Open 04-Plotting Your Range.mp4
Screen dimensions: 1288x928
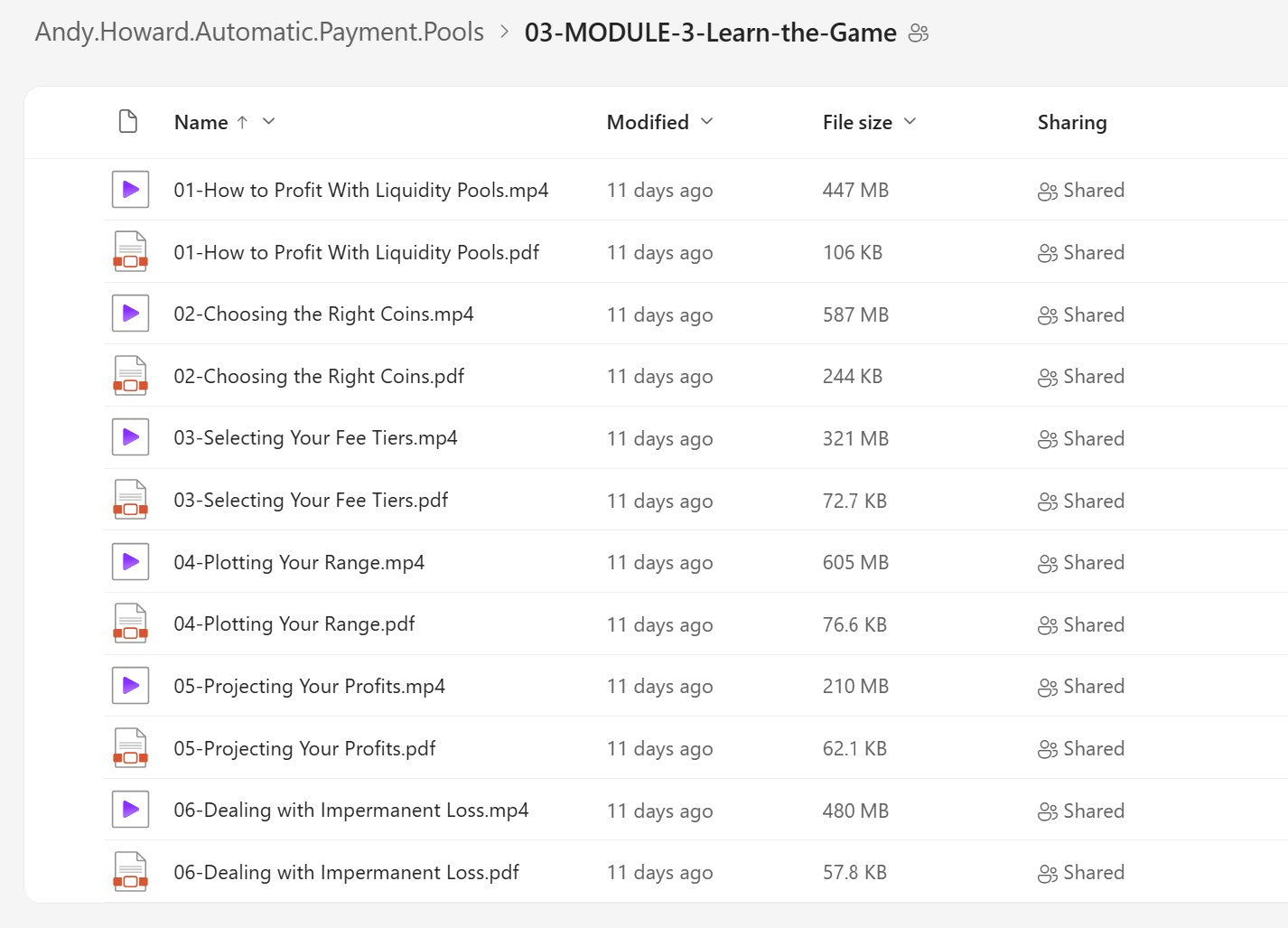299,562
